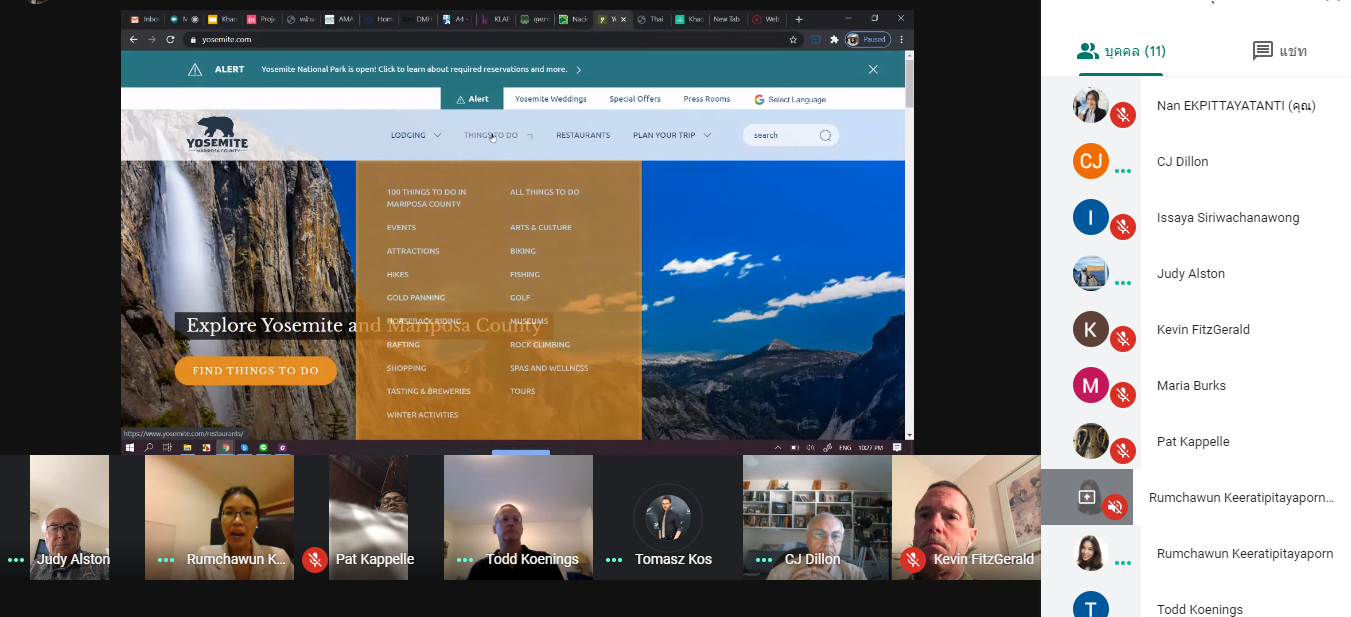Image resolution: width=1351 pixels, height=617 pixels.
Task: Switch to the แชท (chat) tab
Action: click(1280, 51)
